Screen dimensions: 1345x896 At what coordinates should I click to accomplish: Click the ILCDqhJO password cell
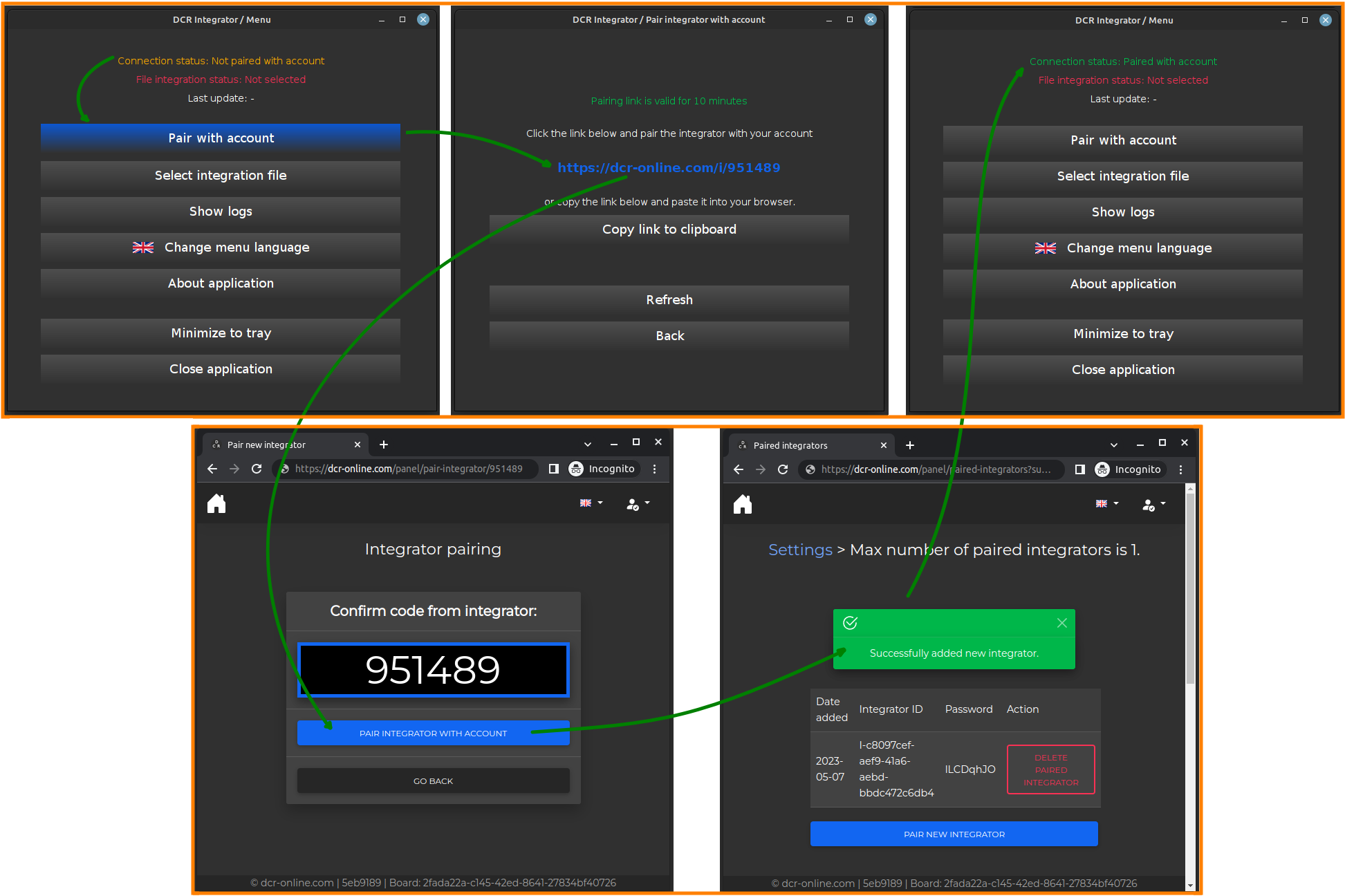click(970, 769)
